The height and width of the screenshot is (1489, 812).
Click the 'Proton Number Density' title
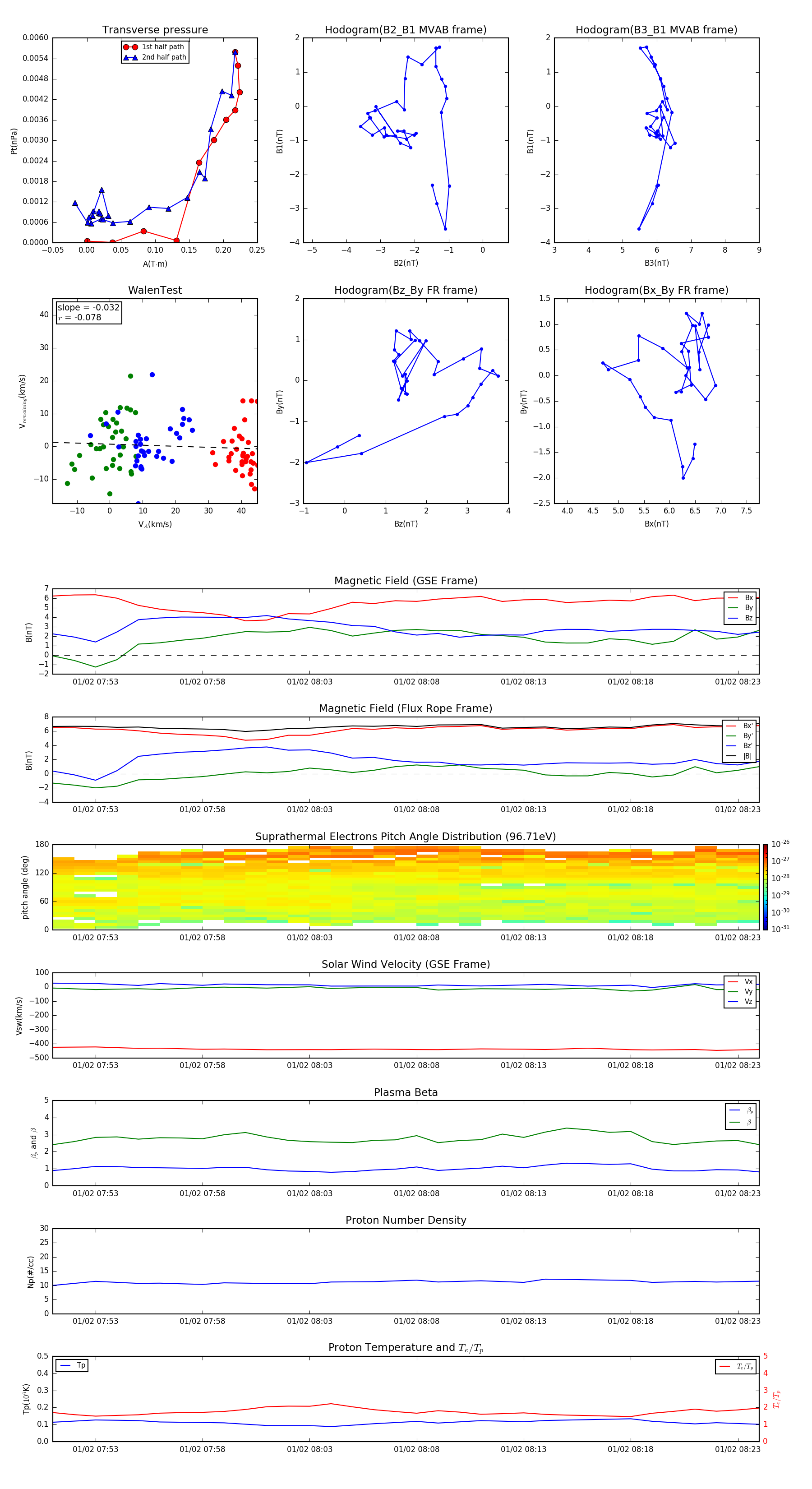(406, 1220)
